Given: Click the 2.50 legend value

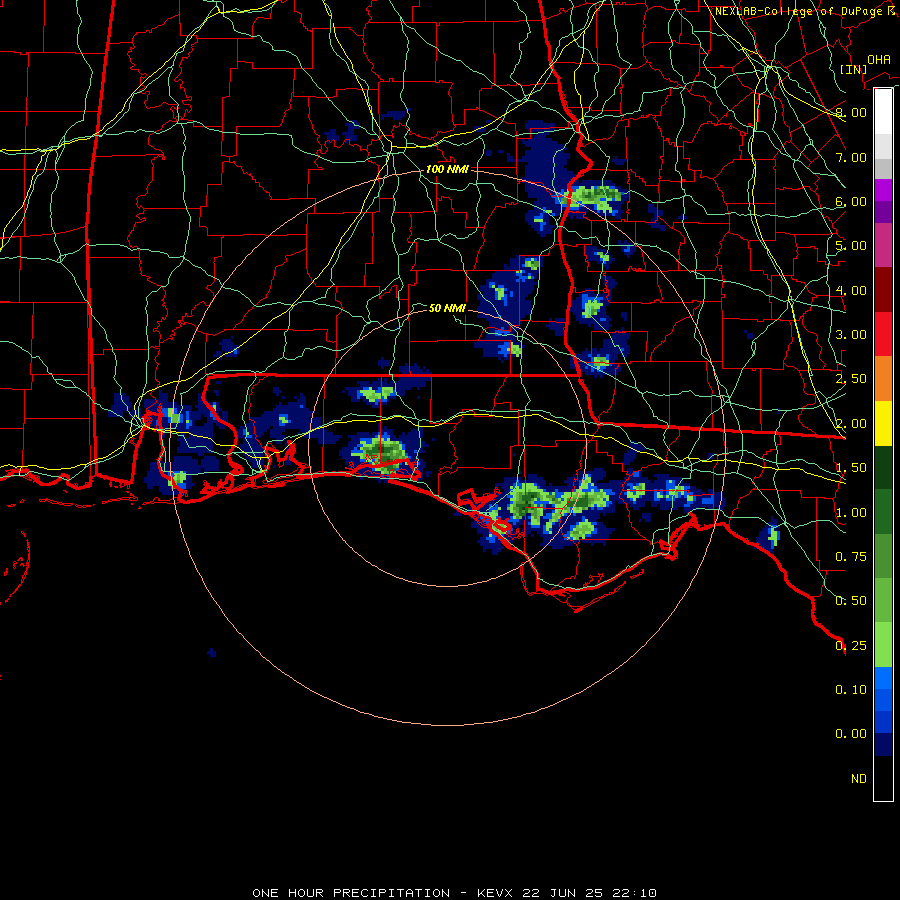Looking at the screenshot, I should pyautogui.click(x=851, y=379).
